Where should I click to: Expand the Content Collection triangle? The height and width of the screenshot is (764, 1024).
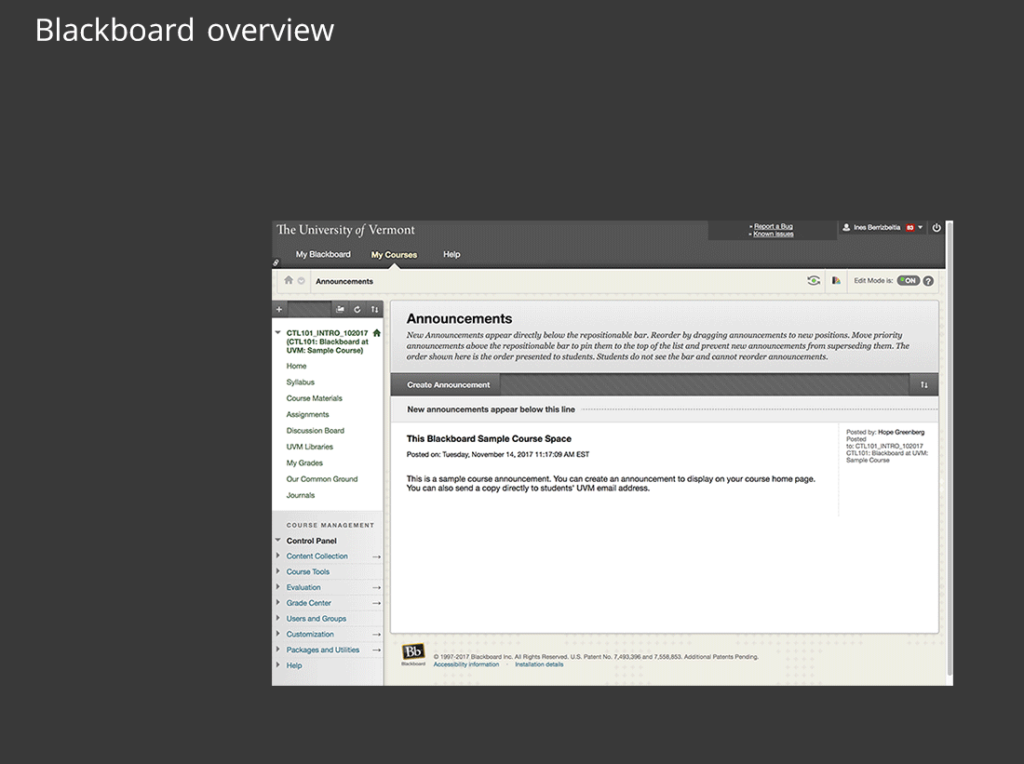point(278,556)
